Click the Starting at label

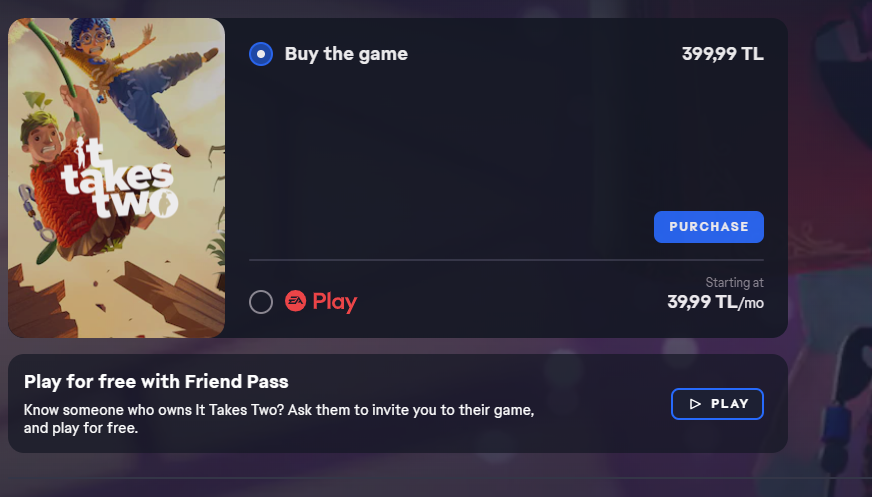735,282
